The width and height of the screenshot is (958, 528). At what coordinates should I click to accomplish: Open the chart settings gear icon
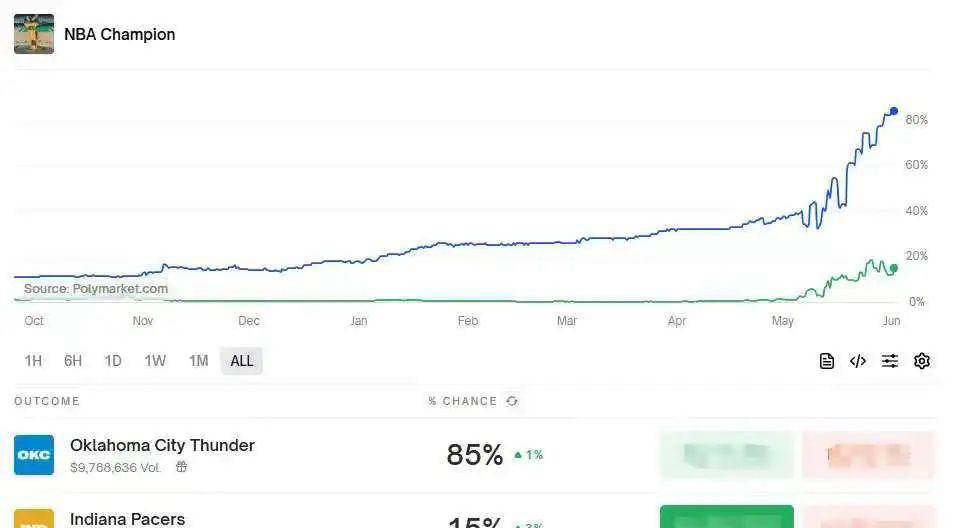pos(921,361)
